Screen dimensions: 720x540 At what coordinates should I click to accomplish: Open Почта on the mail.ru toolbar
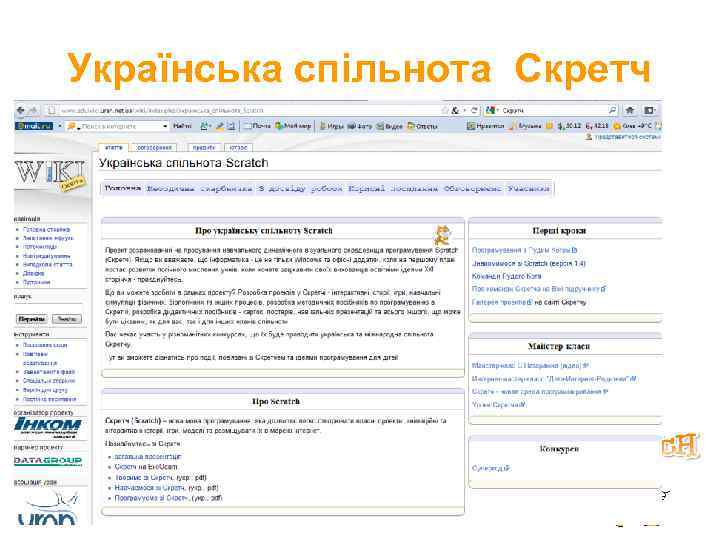(x=257, y=126)
